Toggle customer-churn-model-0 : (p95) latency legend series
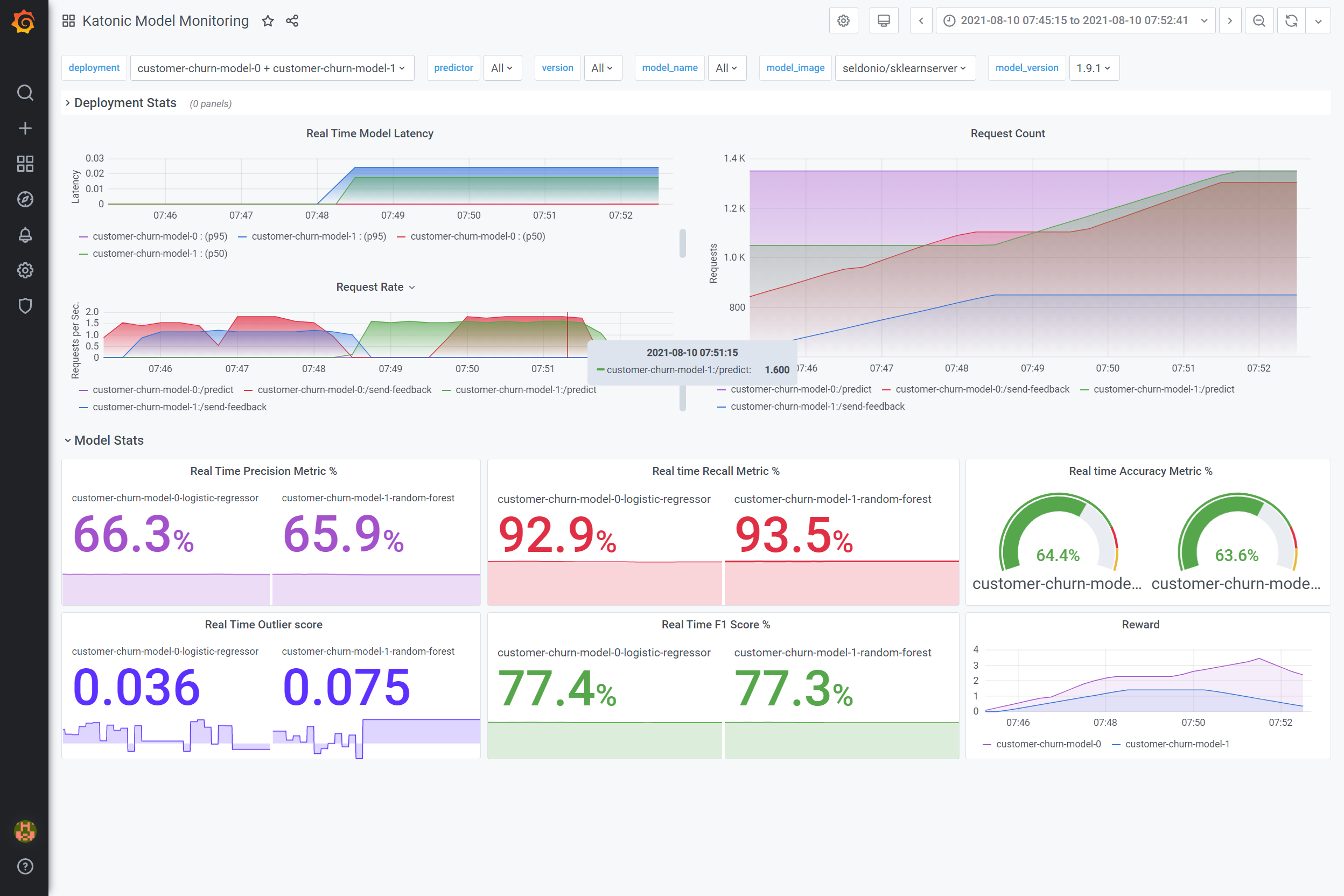This screenshot has height=896, width=1344. click(x=159, y=236)
